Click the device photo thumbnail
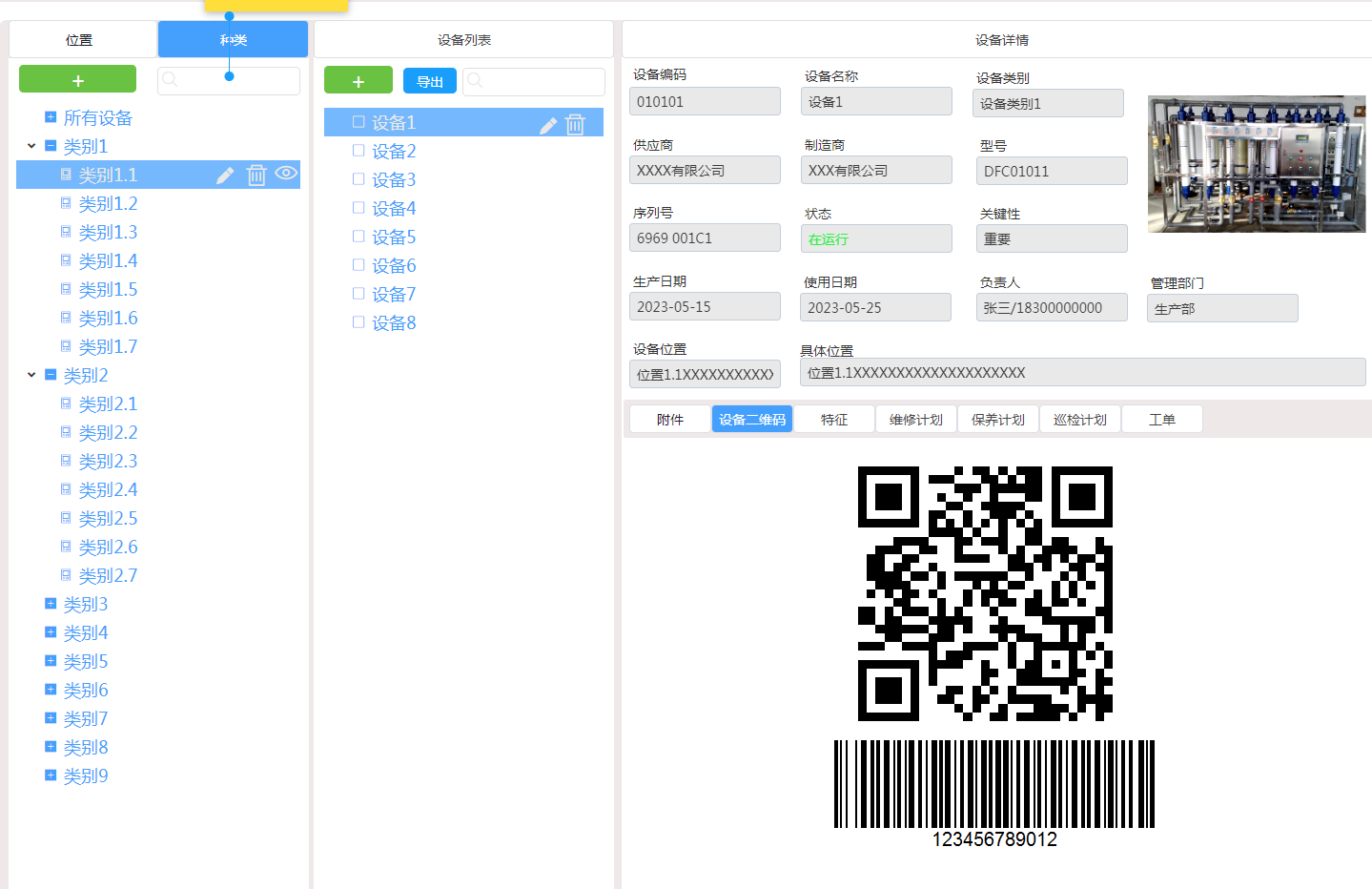The image size is (1372, 889). coord(1257,164)
